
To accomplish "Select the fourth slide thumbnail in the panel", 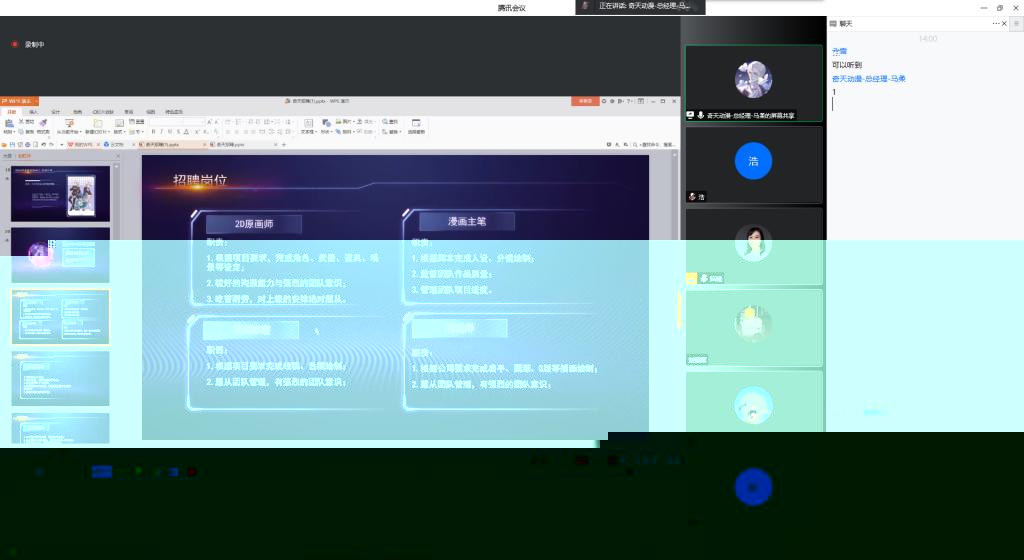I will click(x=60, y=379).
